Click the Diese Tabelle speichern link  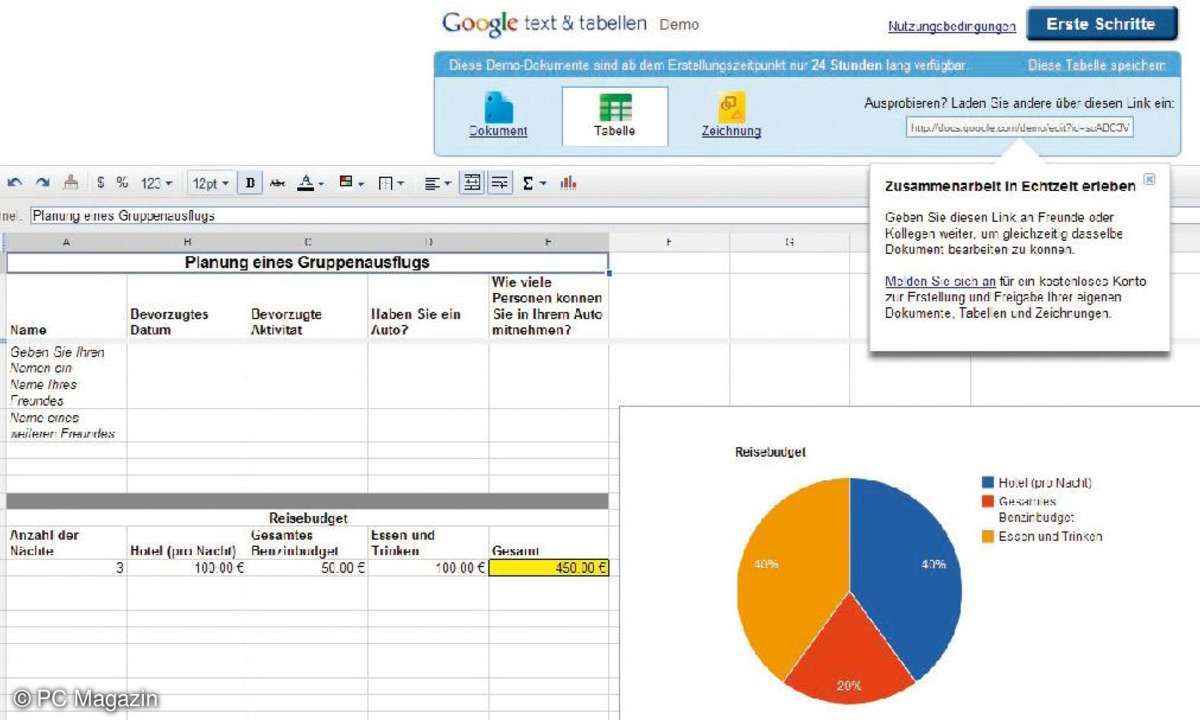(x=1097, y=65)
